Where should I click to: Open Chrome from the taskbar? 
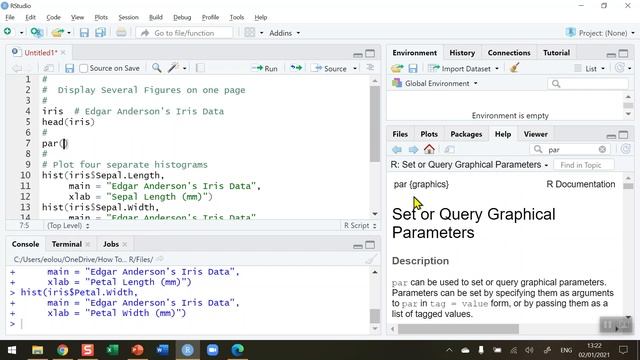click(62, 350)
